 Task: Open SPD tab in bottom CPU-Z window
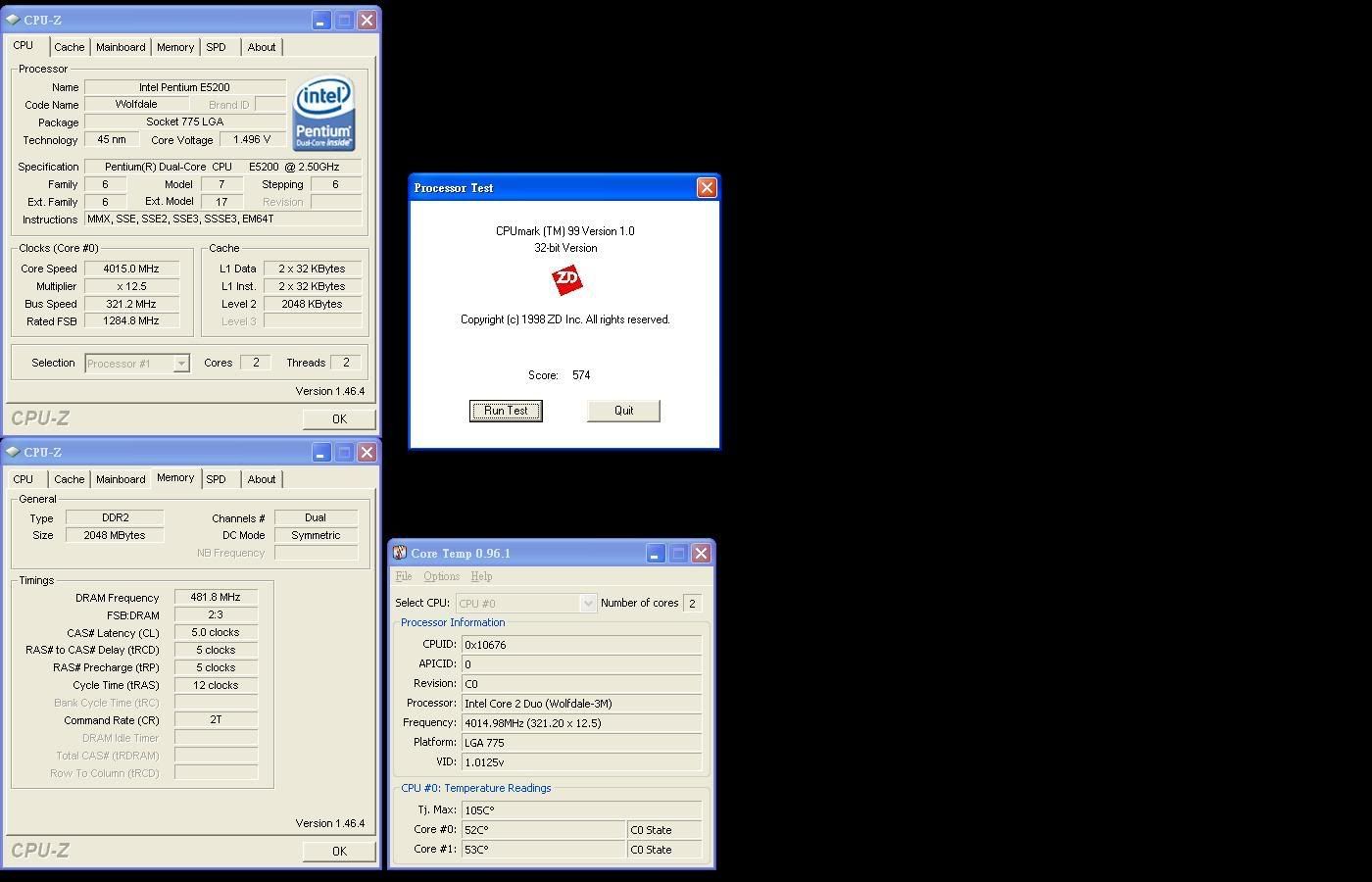216,479
